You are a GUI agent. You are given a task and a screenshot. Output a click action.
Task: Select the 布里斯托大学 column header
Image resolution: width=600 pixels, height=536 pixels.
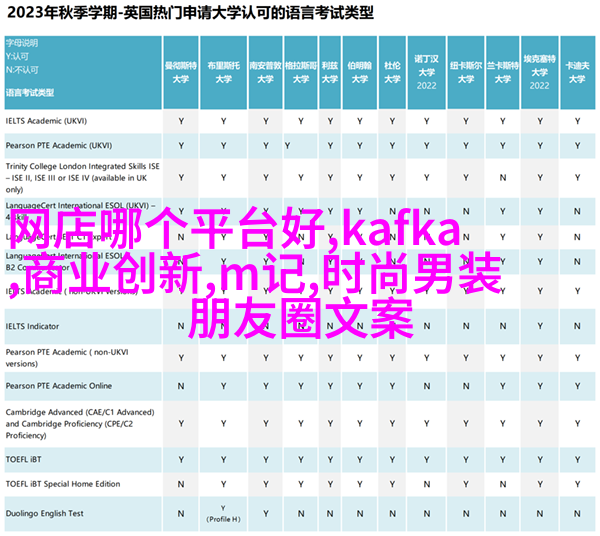coord(223,72)
